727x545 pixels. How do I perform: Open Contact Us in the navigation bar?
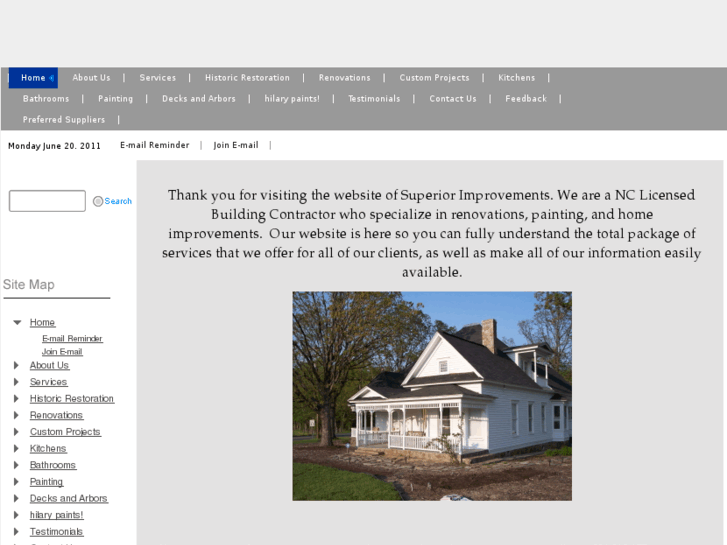click(453, 99)
